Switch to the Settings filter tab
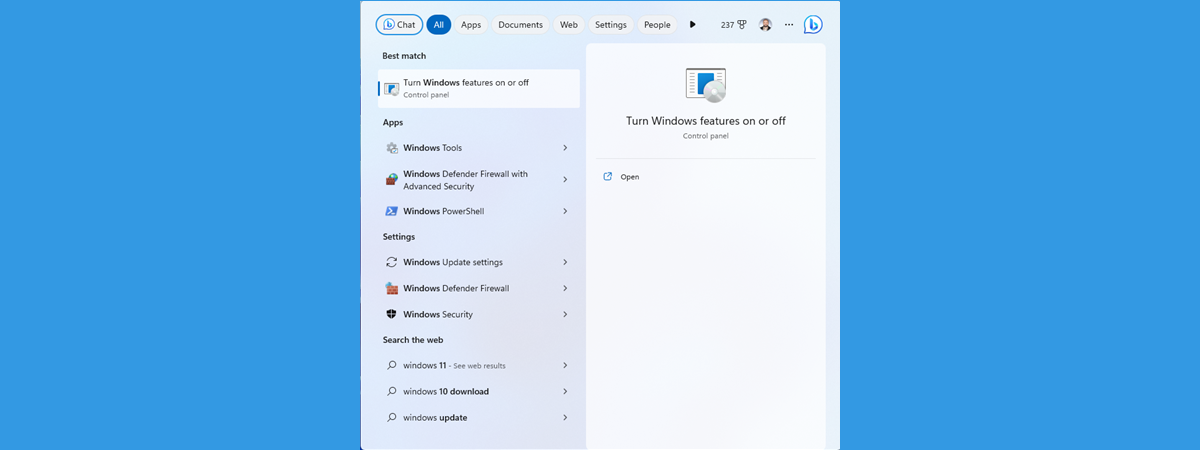 pyautogui.click(x=611, y=25)
